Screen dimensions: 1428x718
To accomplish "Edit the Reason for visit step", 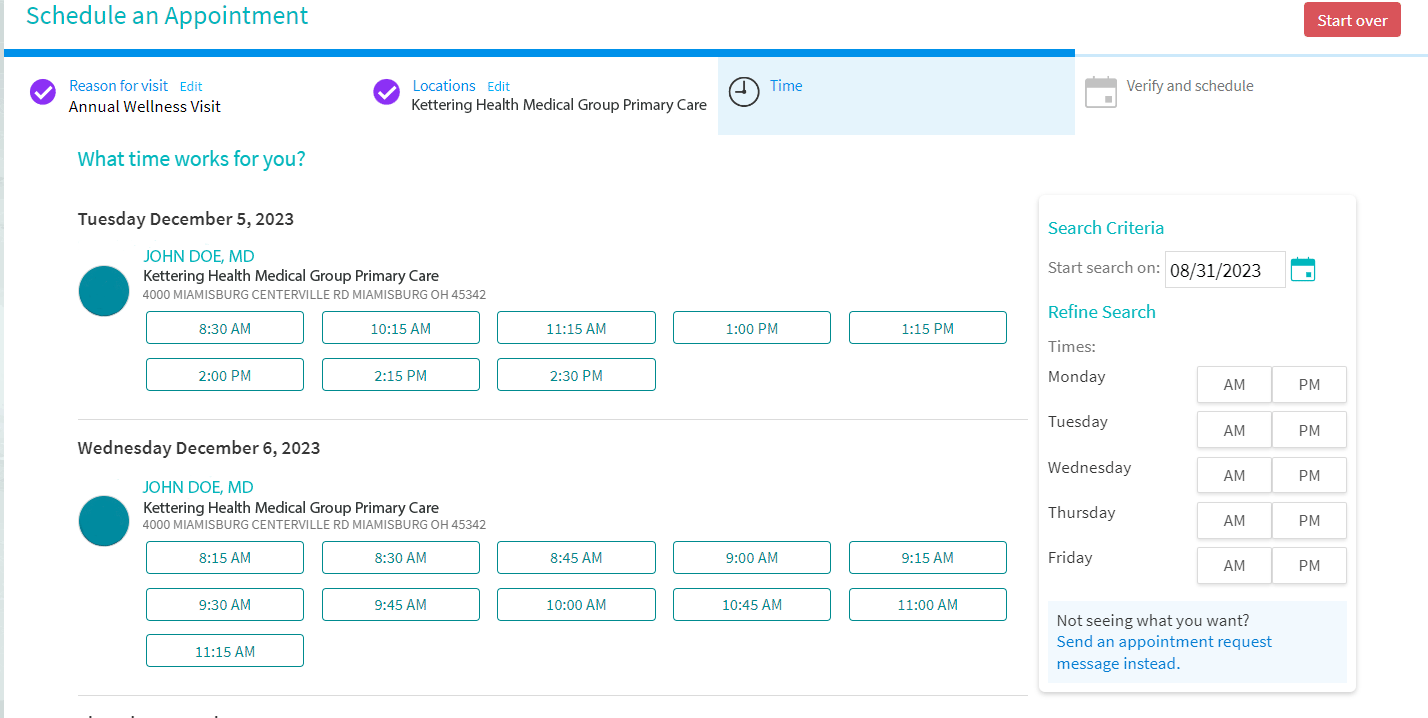I will [x=191, y=87].
